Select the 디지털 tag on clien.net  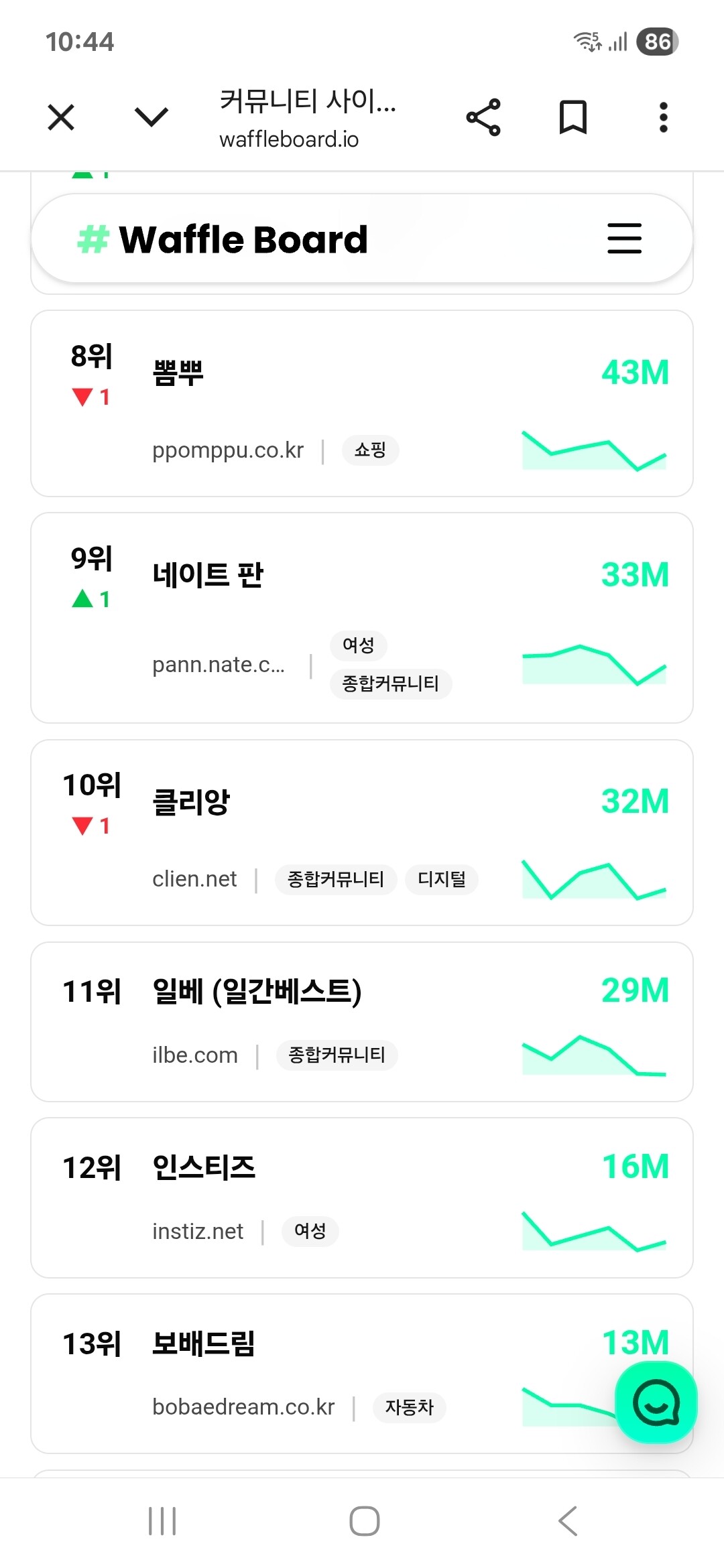442,879
